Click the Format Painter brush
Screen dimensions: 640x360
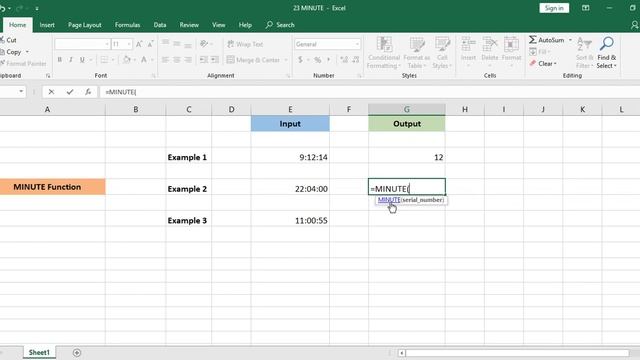click(x=23, y=63)
